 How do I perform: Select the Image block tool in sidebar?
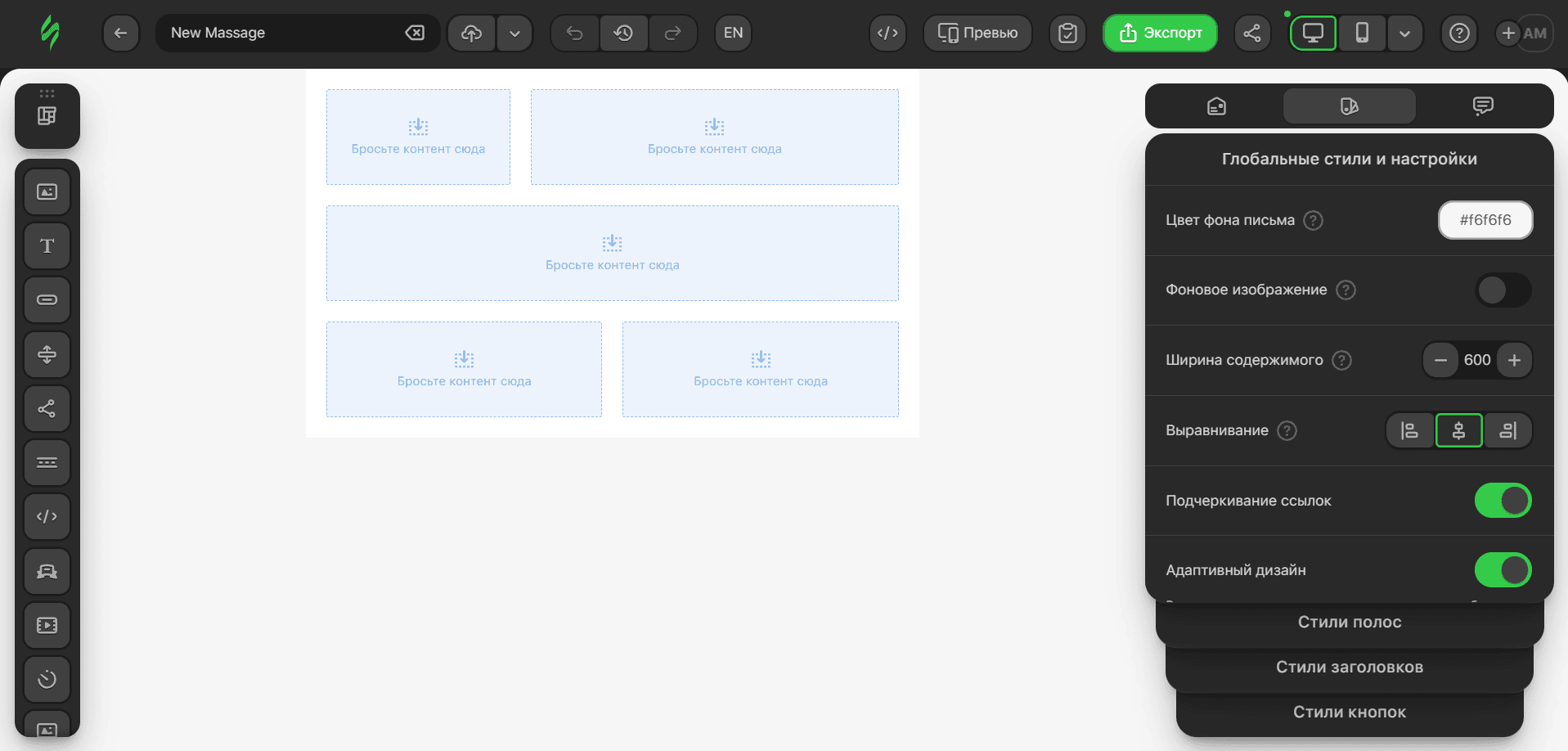[47, 192]
